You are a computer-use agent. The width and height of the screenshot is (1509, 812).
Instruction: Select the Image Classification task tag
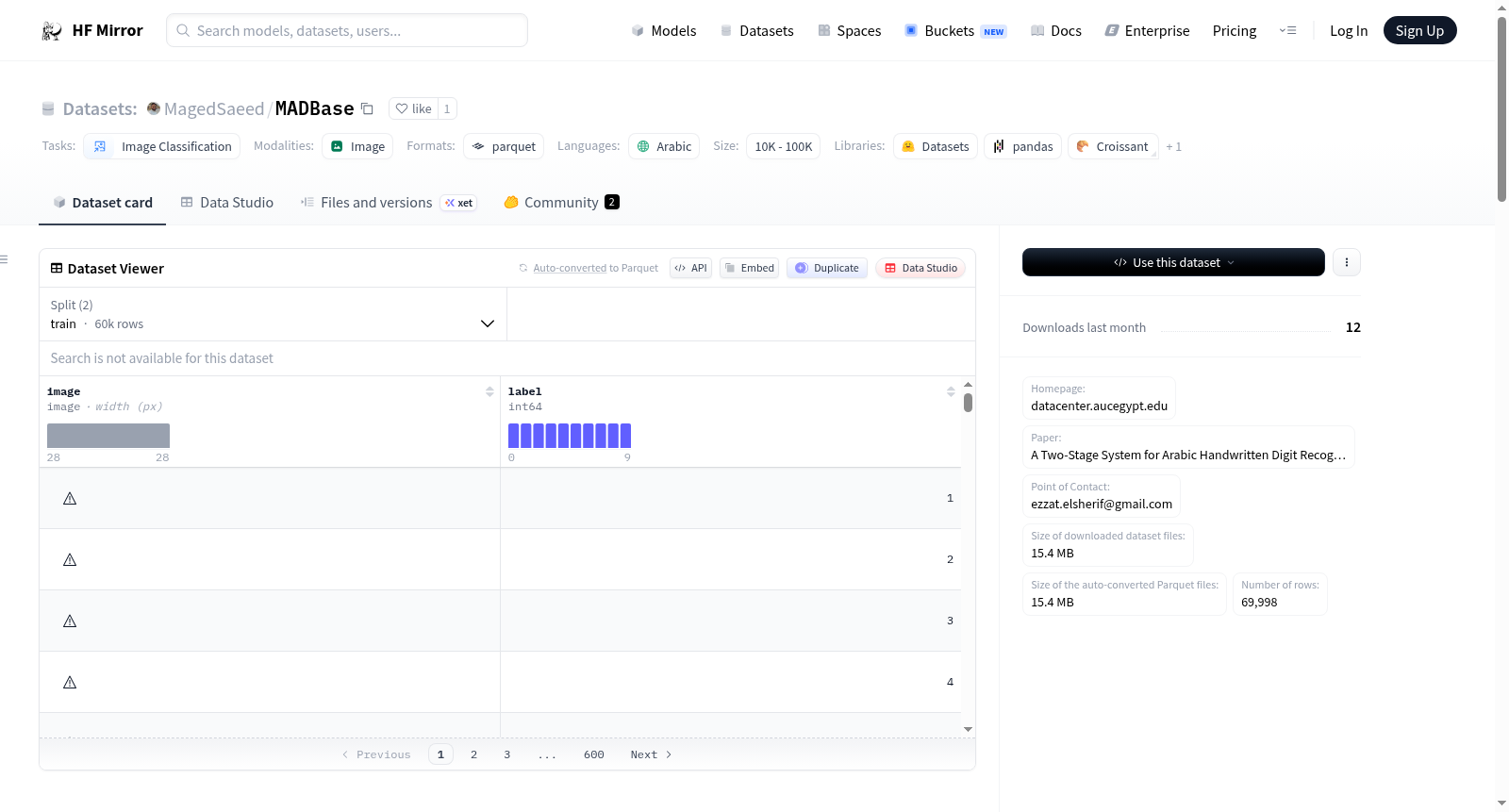click(x=162, y=147)
